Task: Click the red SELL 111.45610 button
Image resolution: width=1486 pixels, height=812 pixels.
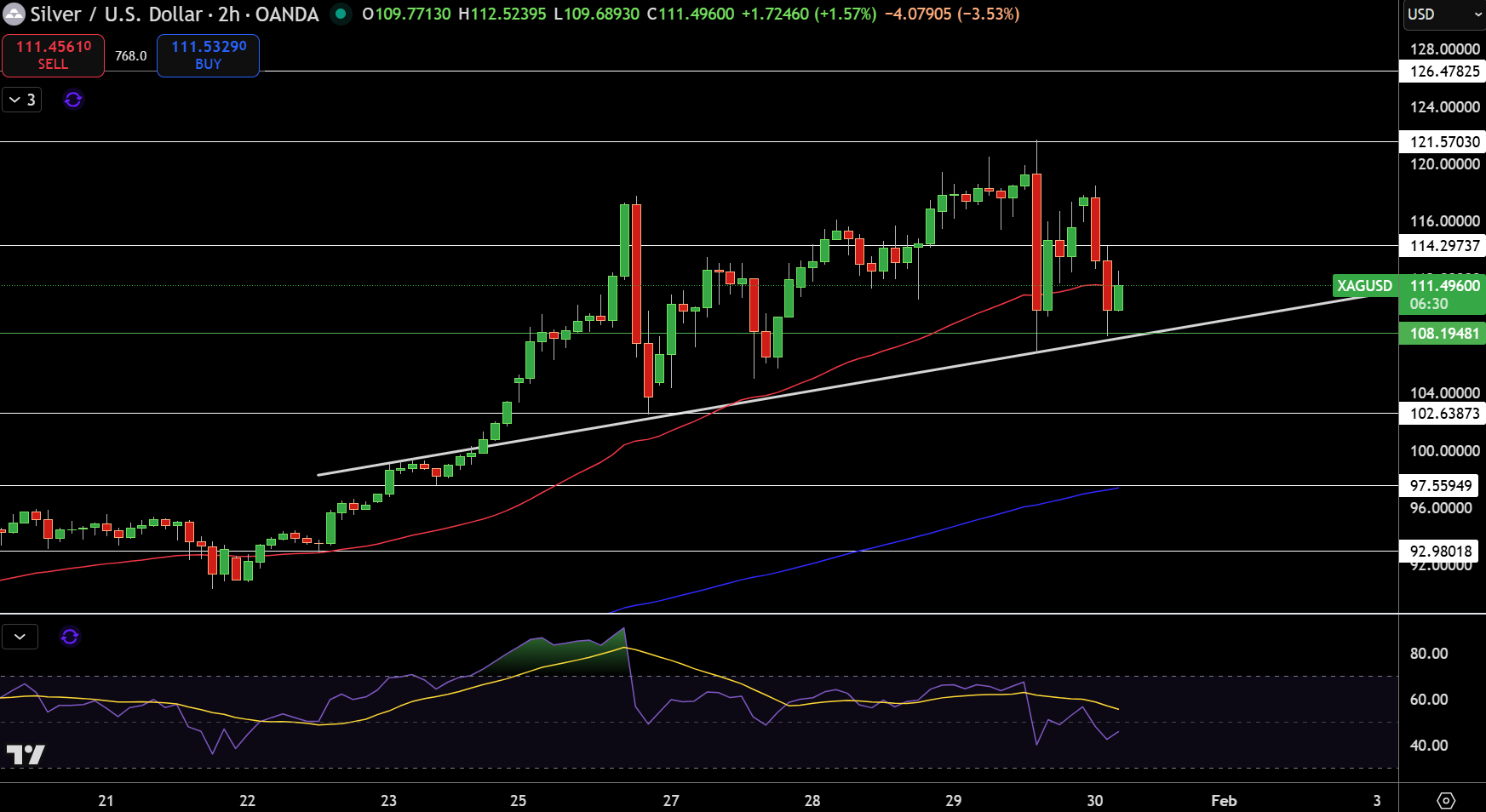Action: tap(53, 55)
